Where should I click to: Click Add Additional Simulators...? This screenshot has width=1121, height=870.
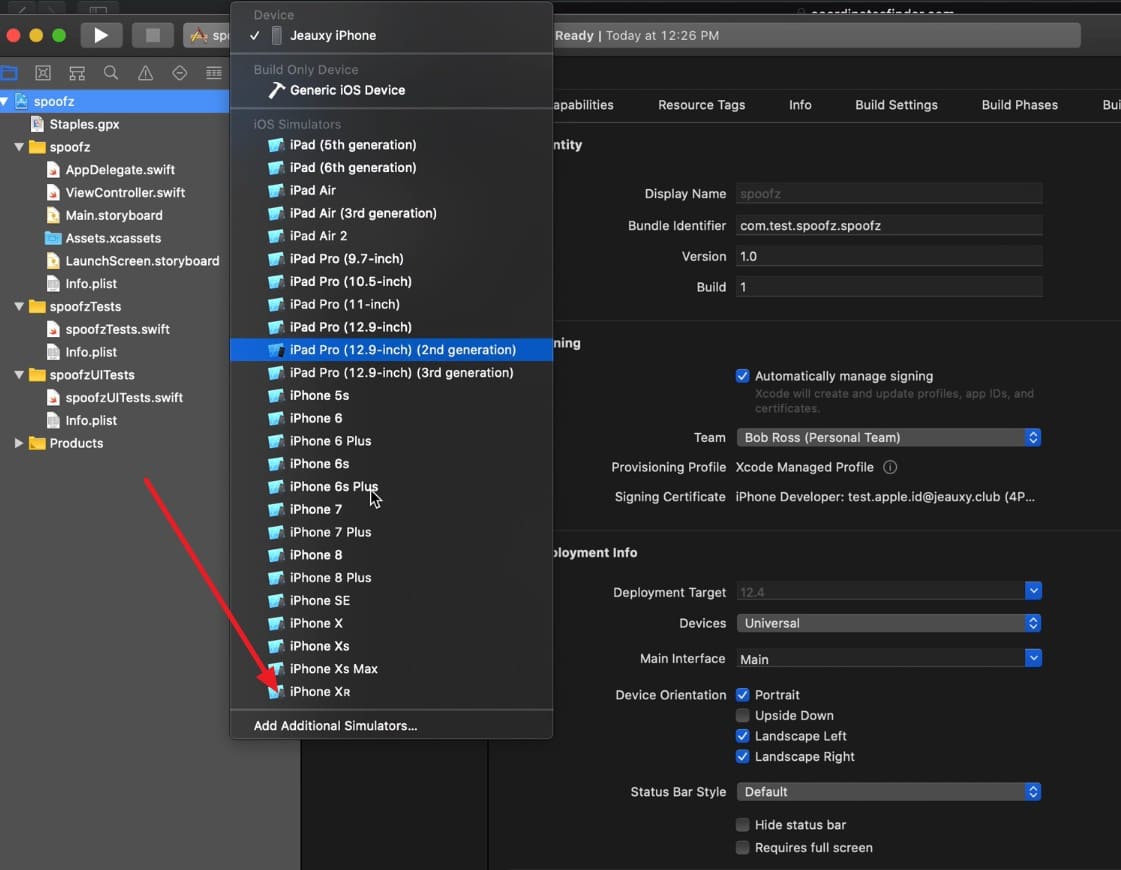click(x=391, y=726)
